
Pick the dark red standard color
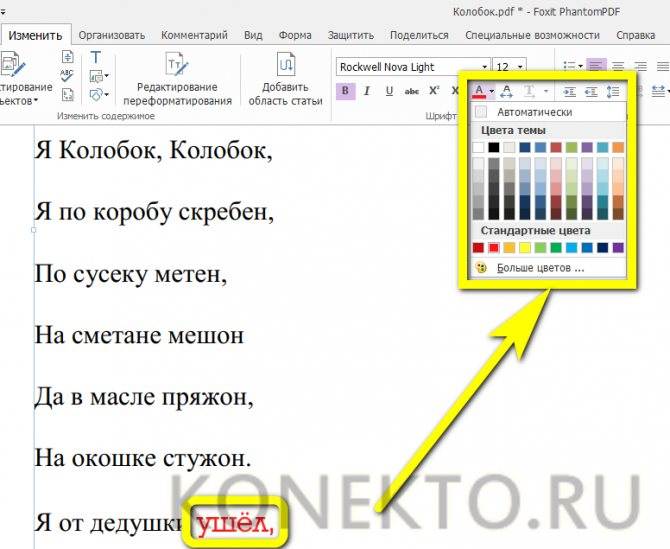479,248
